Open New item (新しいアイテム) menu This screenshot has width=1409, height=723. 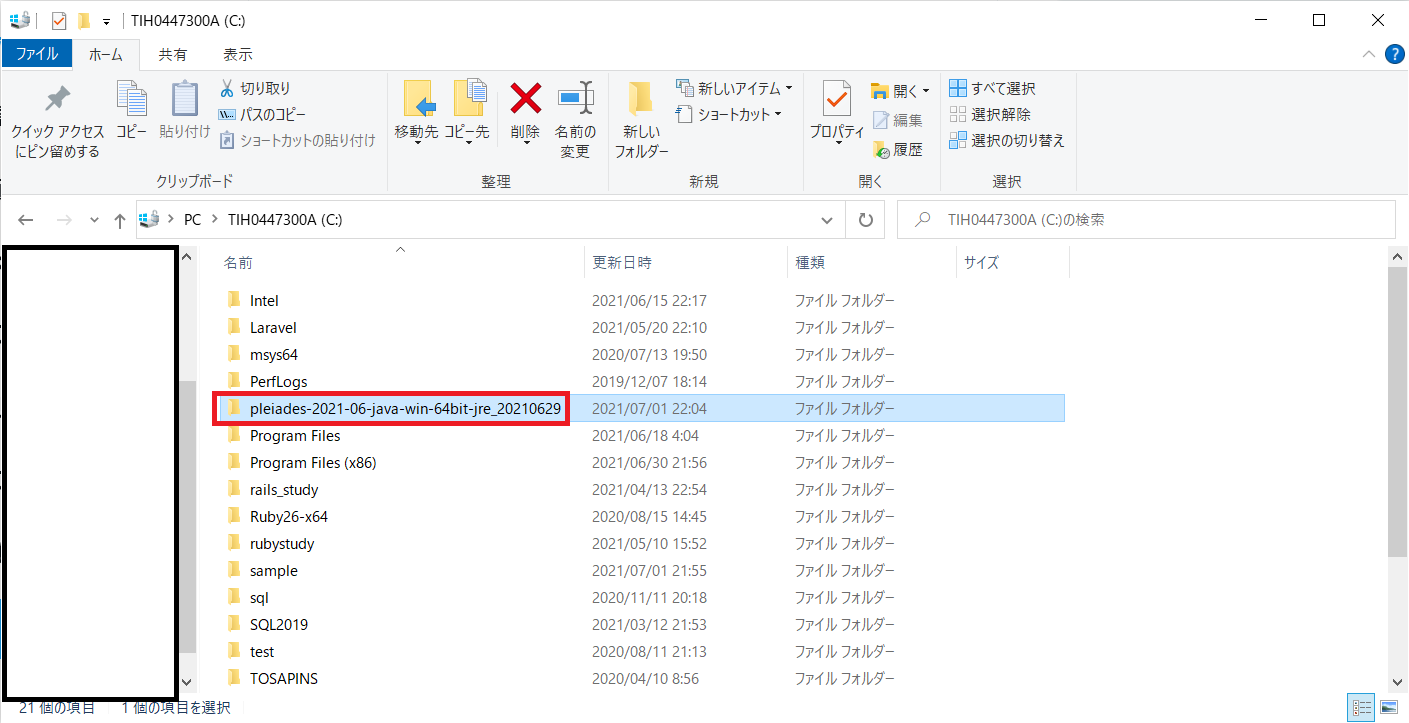(734, 89)
